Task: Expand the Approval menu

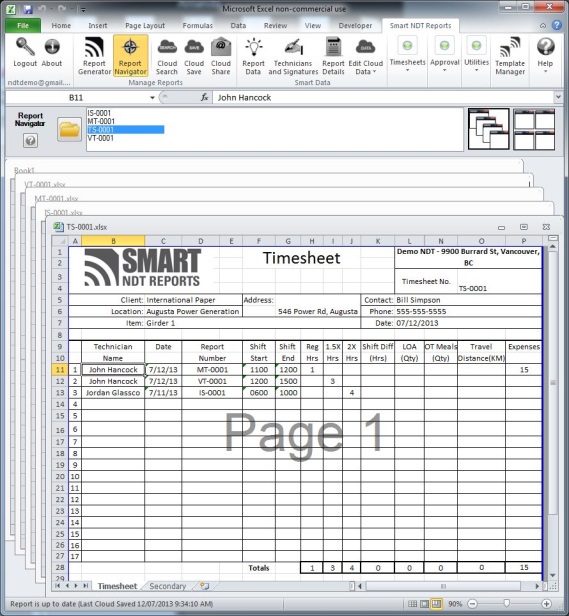Action: click(x=444, y=55)
